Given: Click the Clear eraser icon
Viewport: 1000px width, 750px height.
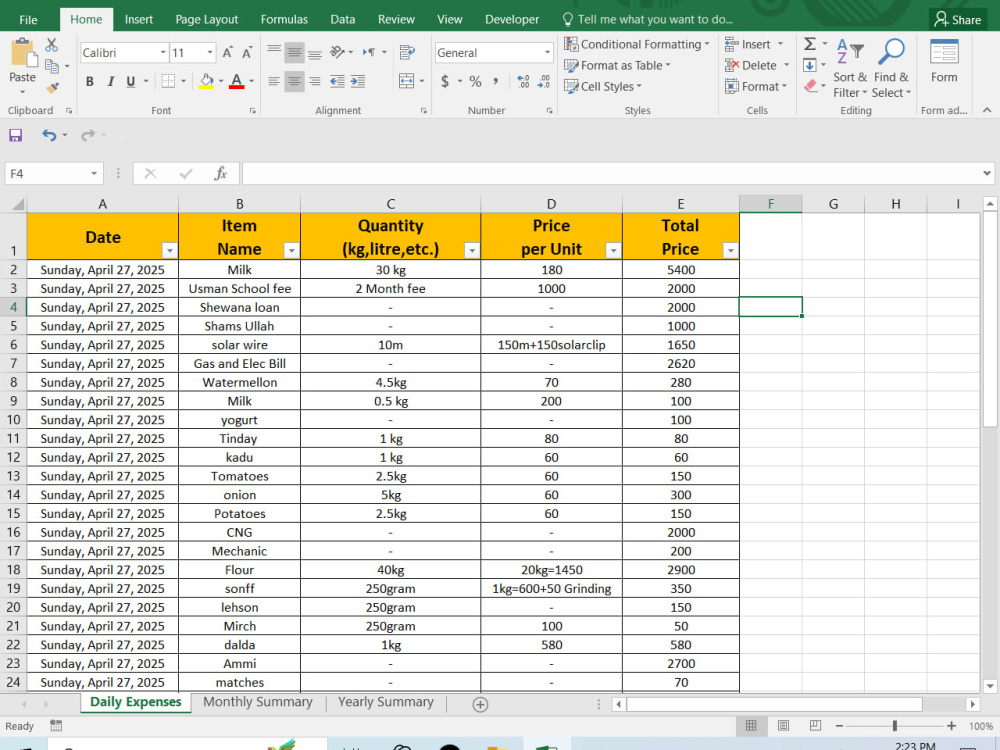Looking at the screenshot, I should pyautogui.click(x=811, y=85).
